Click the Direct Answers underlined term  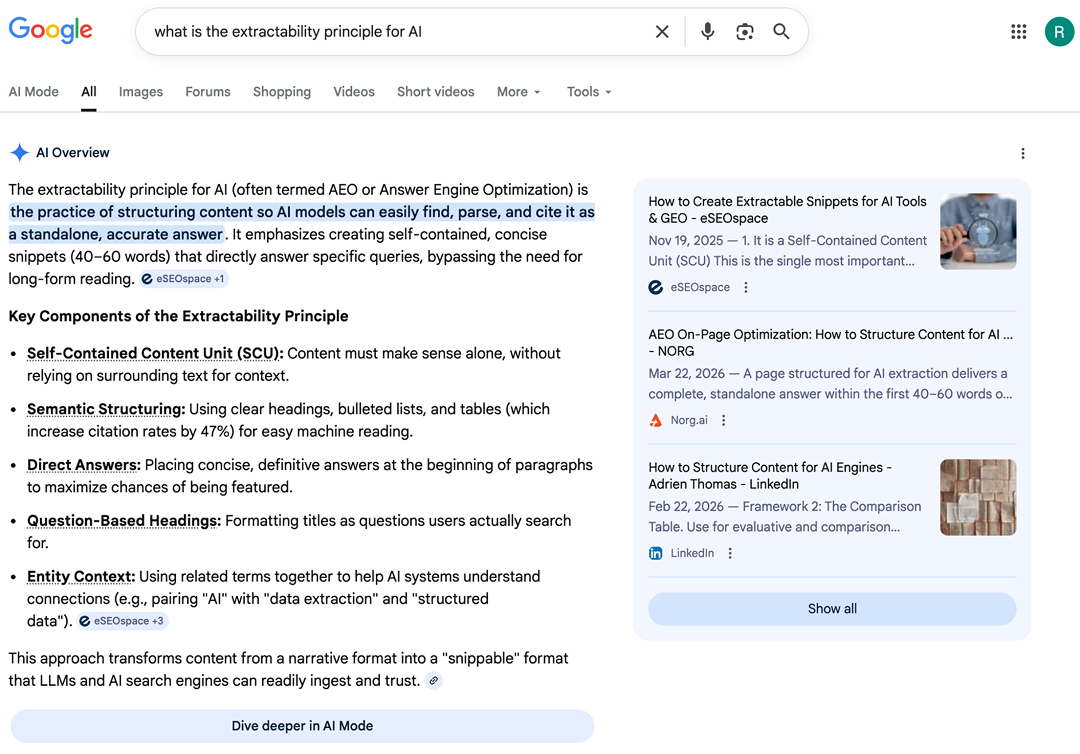pos(83,465)
